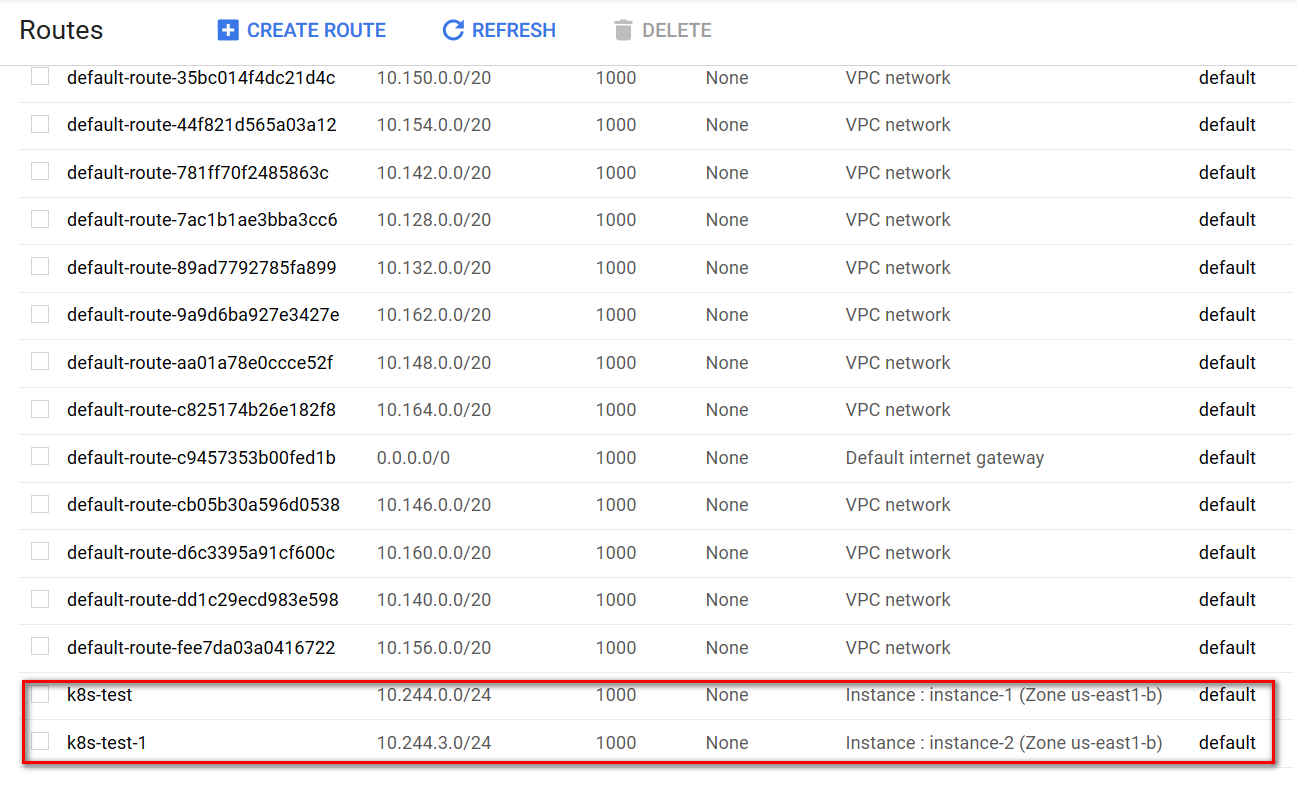Click the 0.0.0.0/0 destination range
This screenshot has width=1297, height=786.
tap(413, 458)
